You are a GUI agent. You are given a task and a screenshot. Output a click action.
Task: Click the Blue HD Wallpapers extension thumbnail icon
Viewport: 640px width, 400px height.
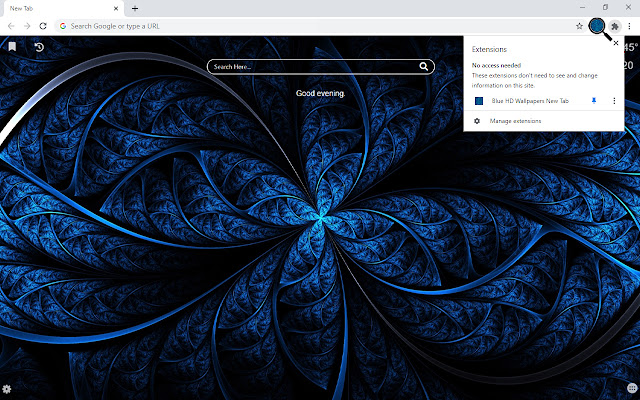tap(479, 101)
